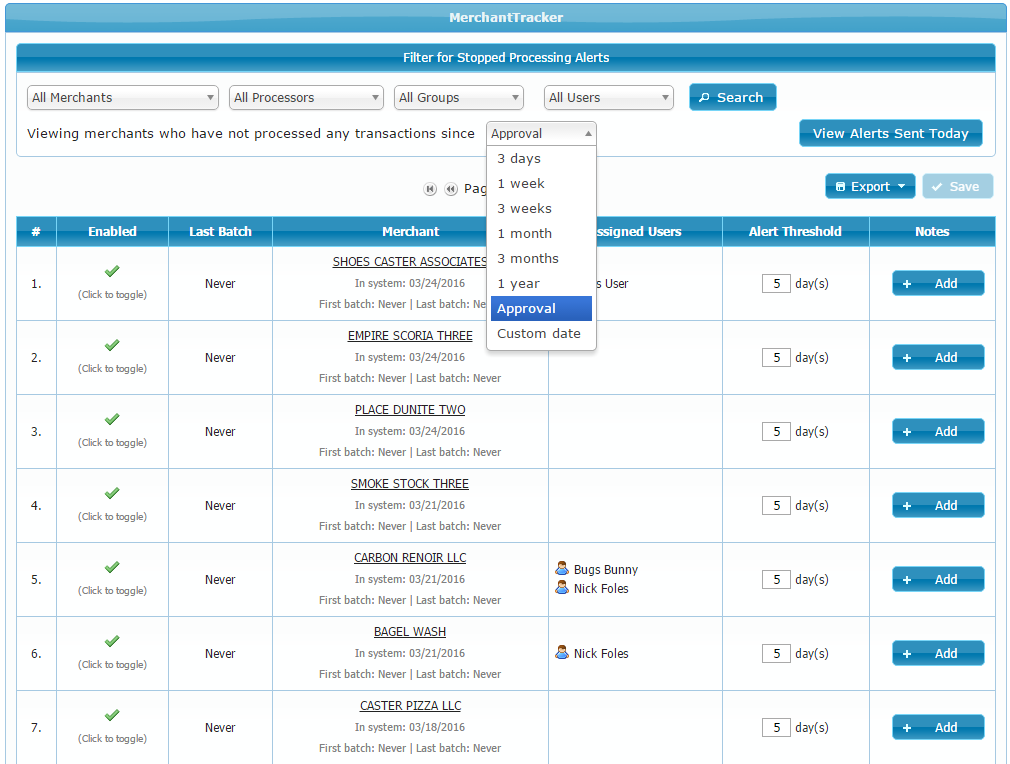
Task: Click the first page pagination icon
Action: click(x=430, y=188)
